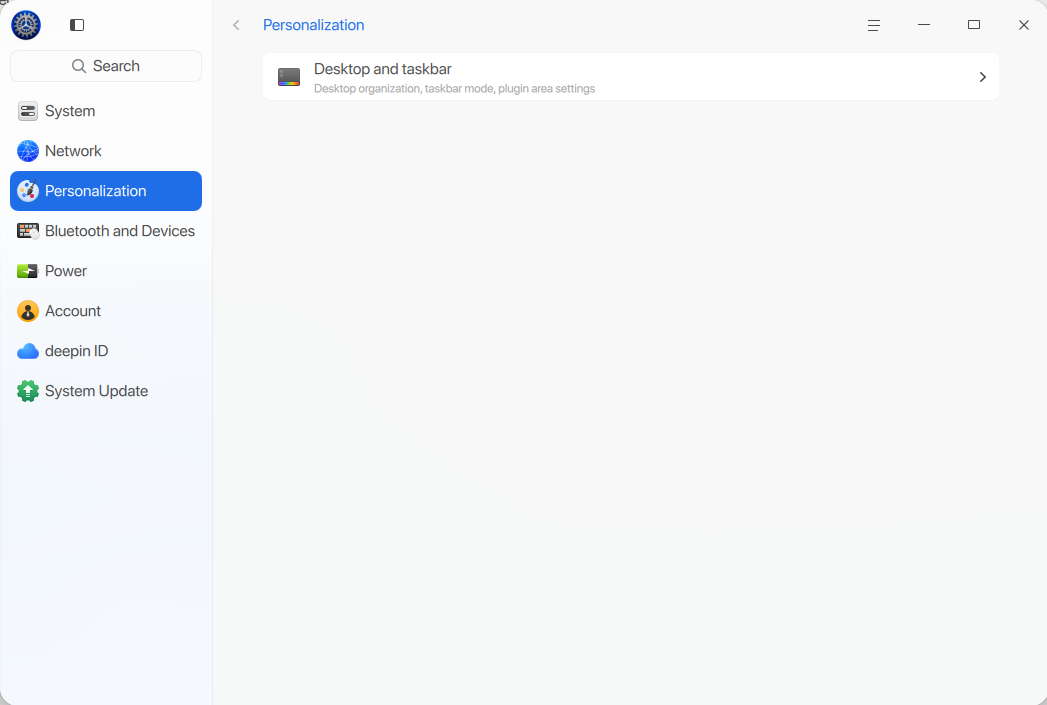Close the Control Center window
1047x705 pixels.
[1024, 25]
